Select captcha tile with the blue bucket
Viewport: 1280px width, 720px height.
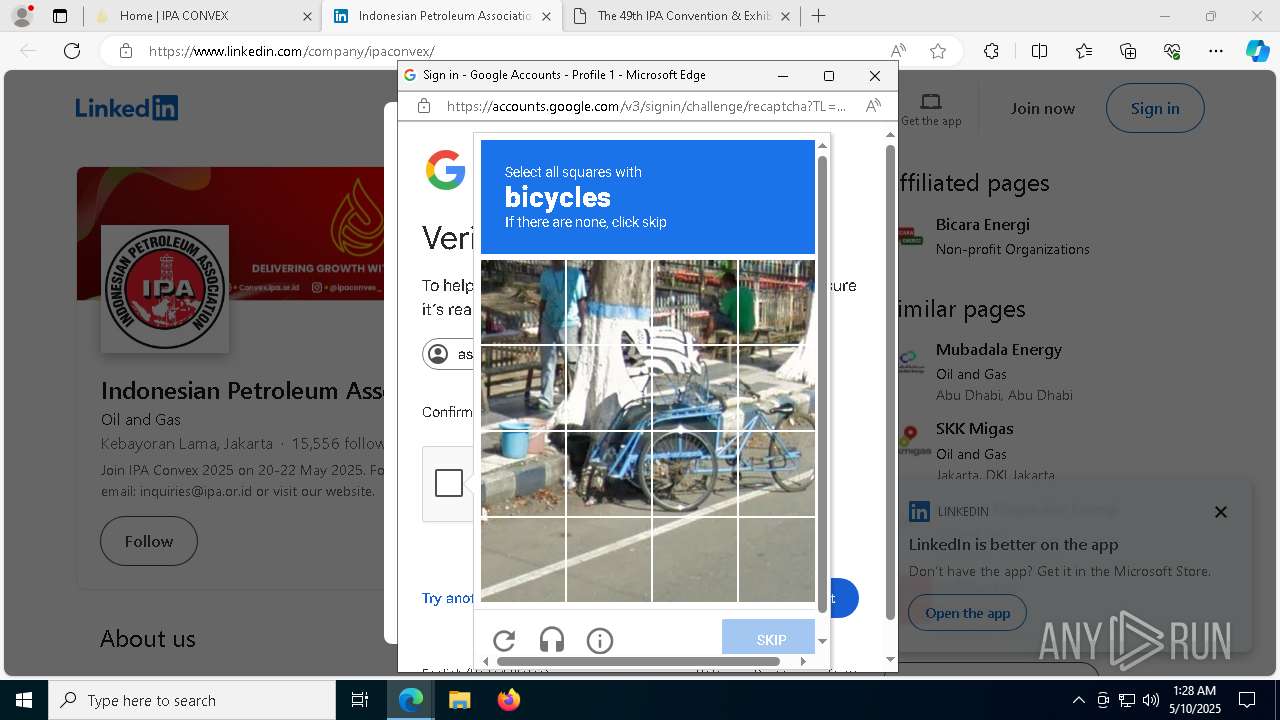(523, 474)
